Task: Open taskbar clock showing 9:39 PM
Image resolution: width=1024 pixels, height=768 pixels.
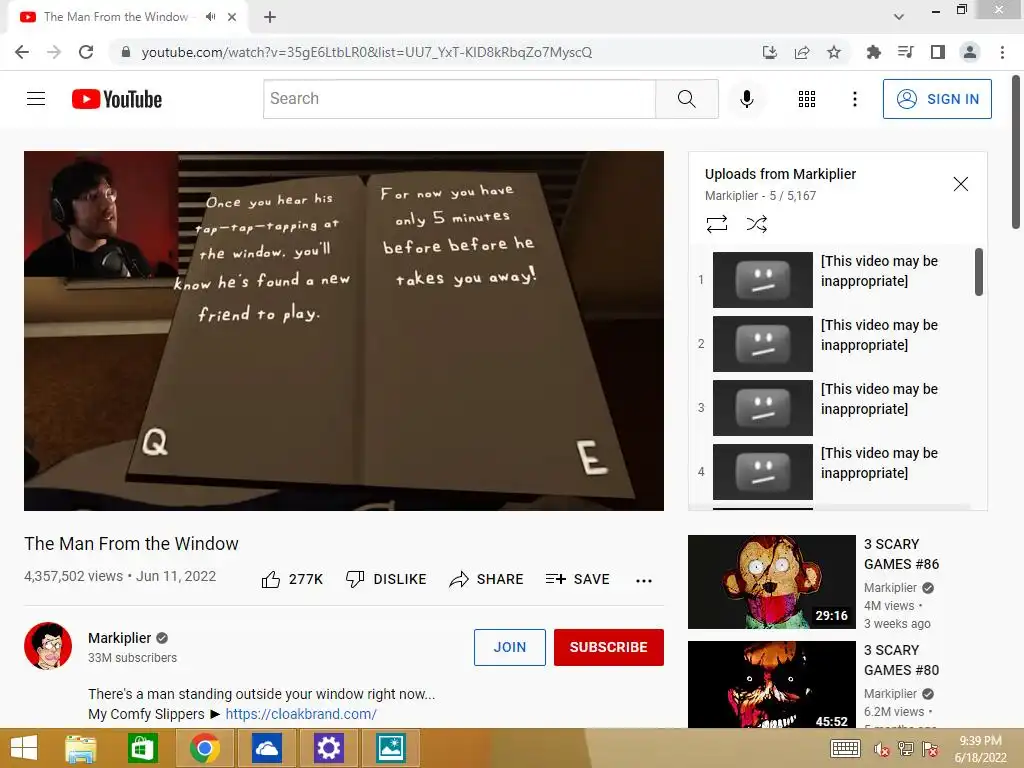Action: tap(980, 748)
